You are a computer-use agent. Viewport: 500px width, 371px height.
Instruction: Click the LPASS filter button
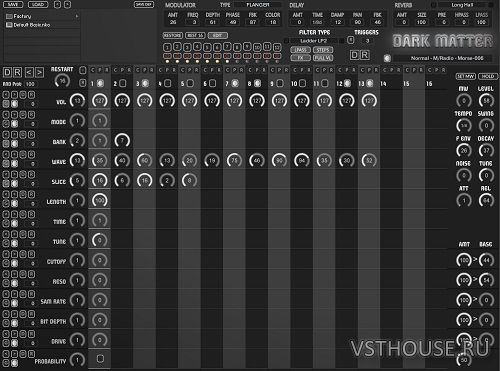(300, 50)
